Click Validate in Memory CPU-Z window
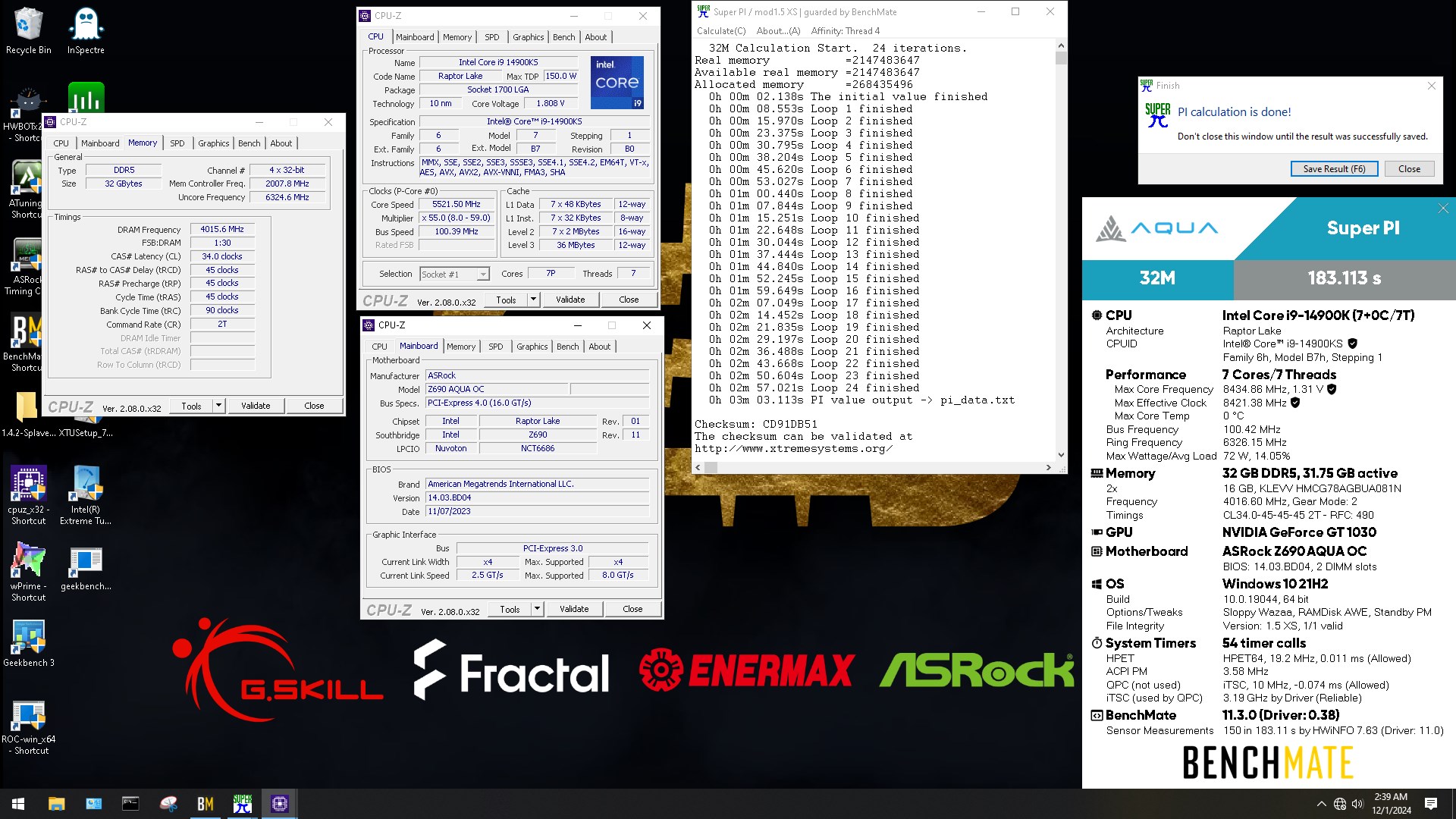Image resolution: width=1456 pixels, height=819 pixels. (x=256, y=406)
